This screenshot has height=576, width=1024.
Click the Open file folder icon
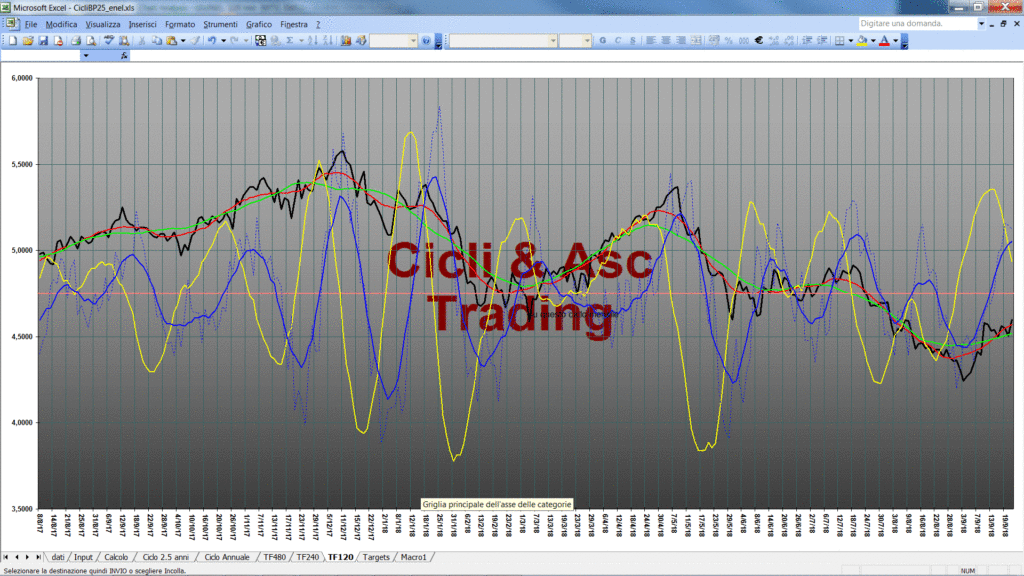click(28, 40)
